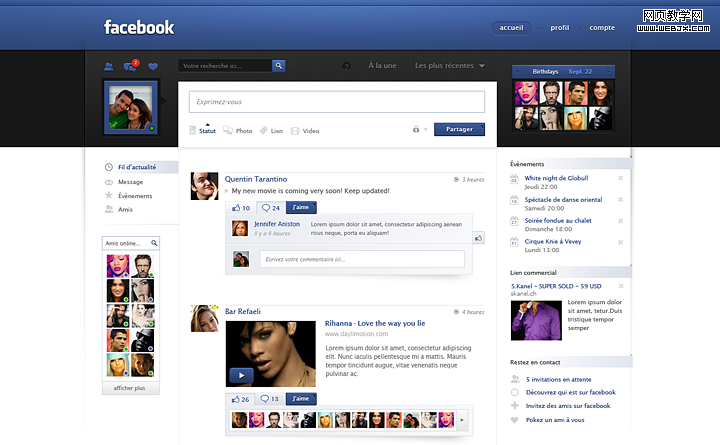
Task: Click the afficher plus link under friends
Action: (x=130, y=388)
